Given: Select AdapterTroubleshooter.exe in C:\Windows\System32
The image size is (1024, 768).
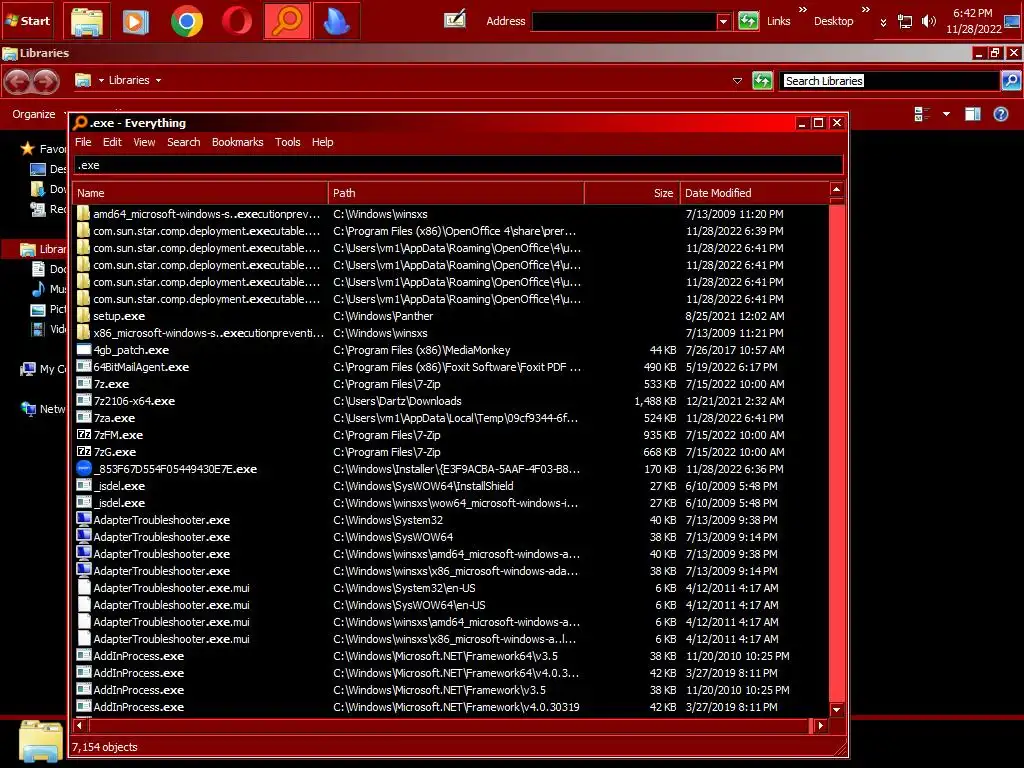Looking at the screenshot, I should point(451,519).
